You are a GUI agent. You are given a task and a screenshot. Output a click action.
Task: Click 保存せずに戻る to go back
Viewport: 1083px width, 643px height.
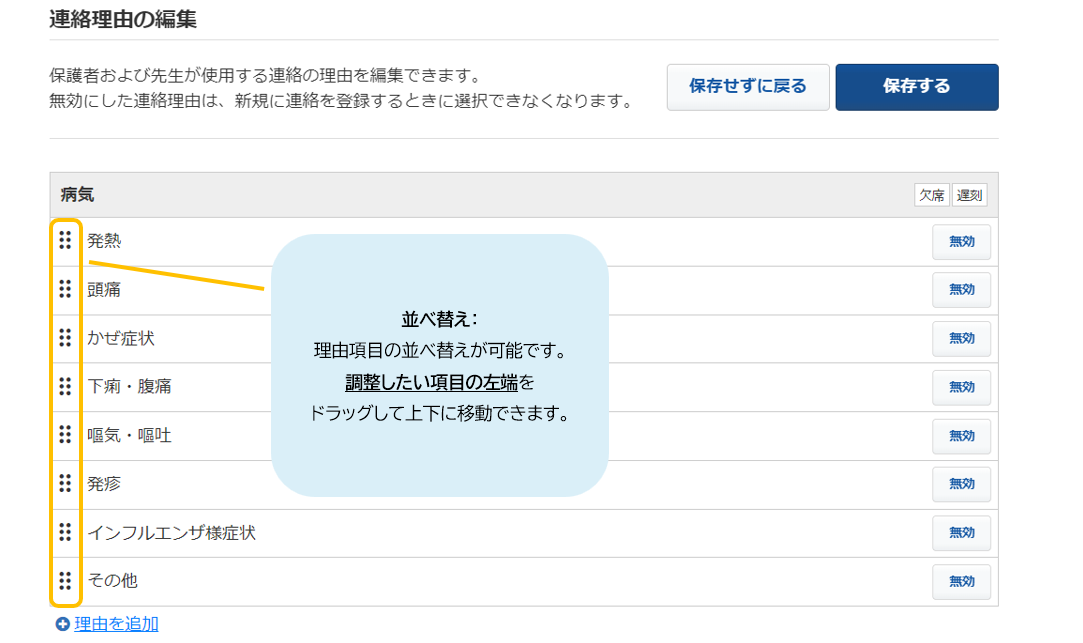click(x=748, y=87)
